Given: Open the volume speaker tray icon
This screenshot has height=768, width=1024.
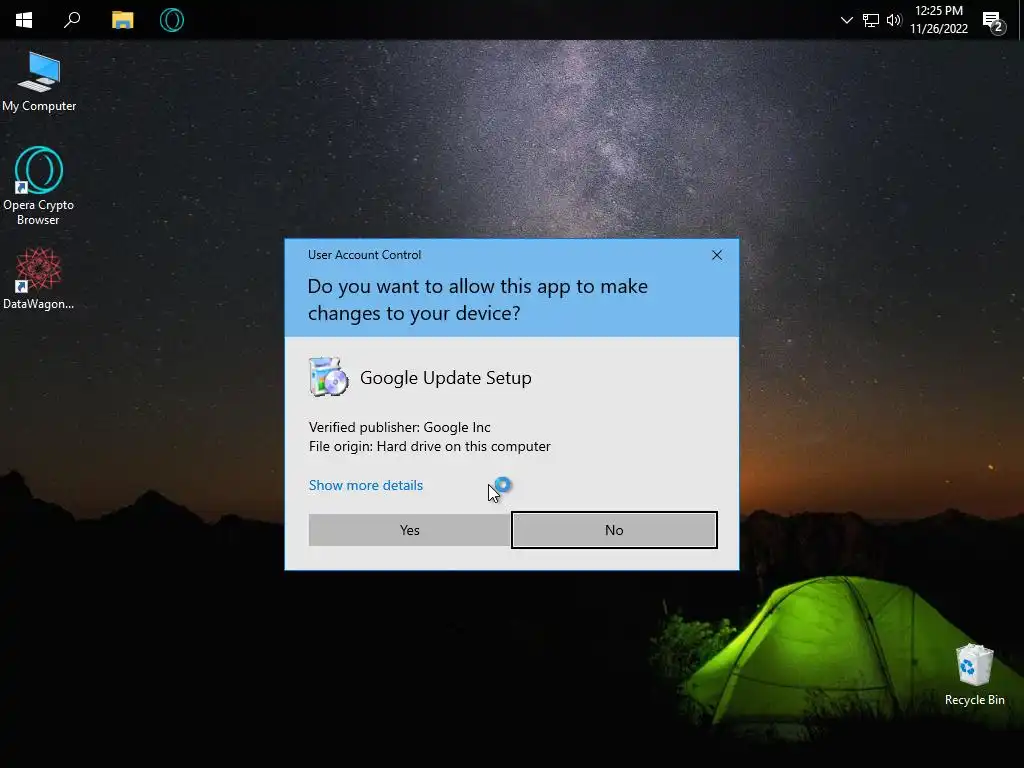Looking at the screenshot, I should click(894, 20).
